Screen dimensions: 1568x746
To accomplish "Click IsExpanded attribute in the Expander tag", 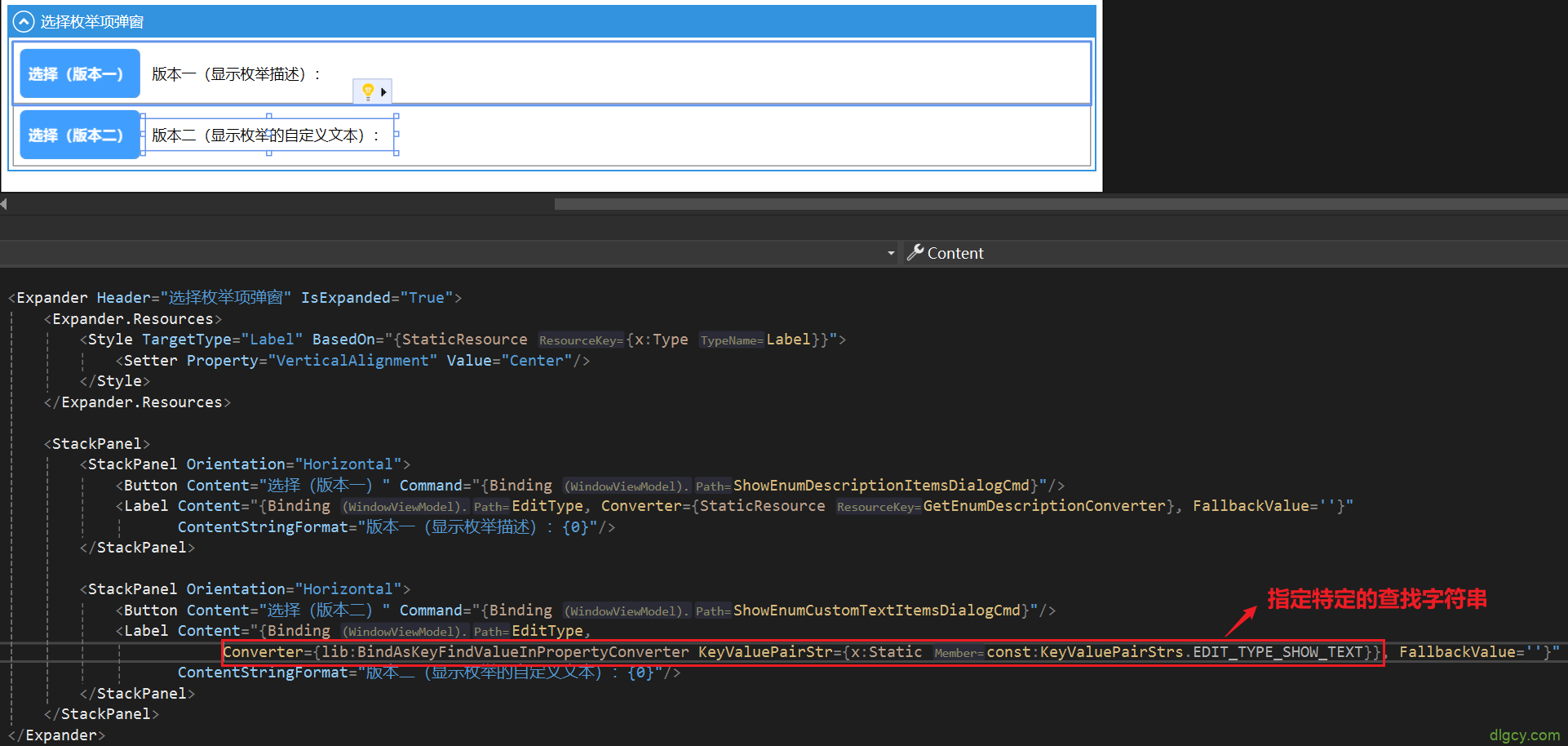I will [x=346, y=298].
